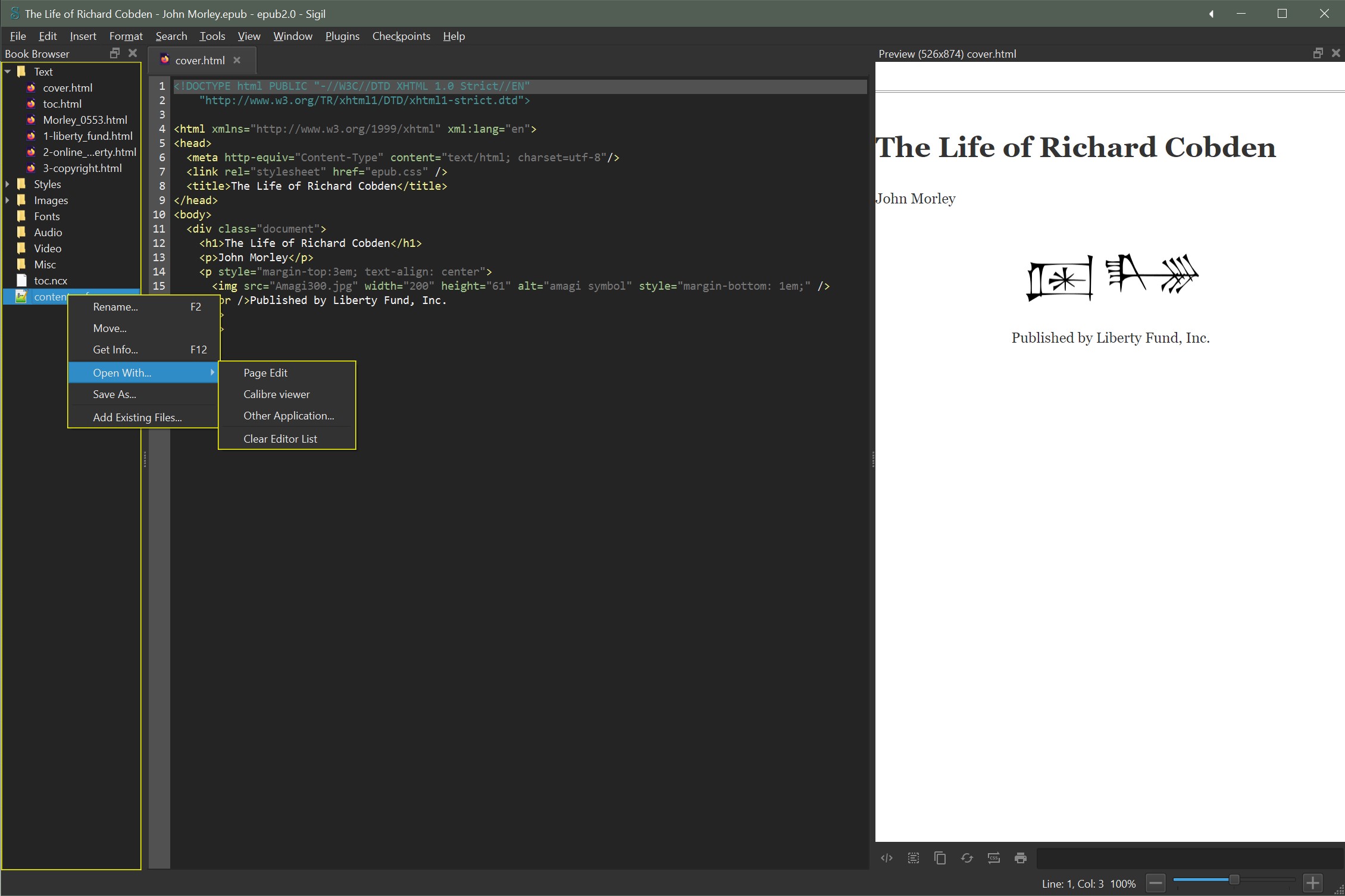Open the Checkpoints menu
This screenshot has width=1345, height=896.
tap(401, 36)
